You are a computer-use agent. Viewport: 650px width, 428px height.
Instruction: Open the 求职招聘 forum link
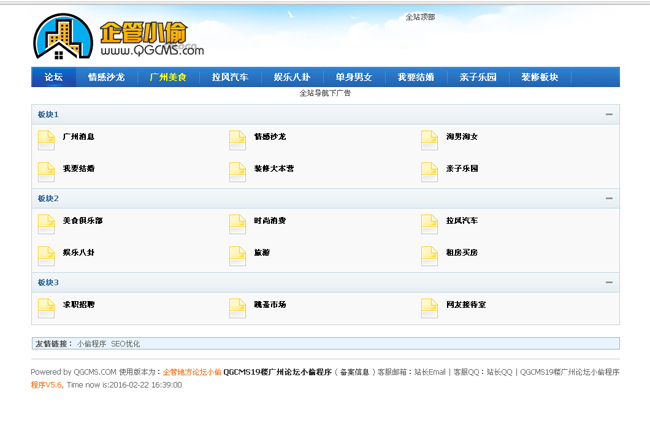click(79, 304)
